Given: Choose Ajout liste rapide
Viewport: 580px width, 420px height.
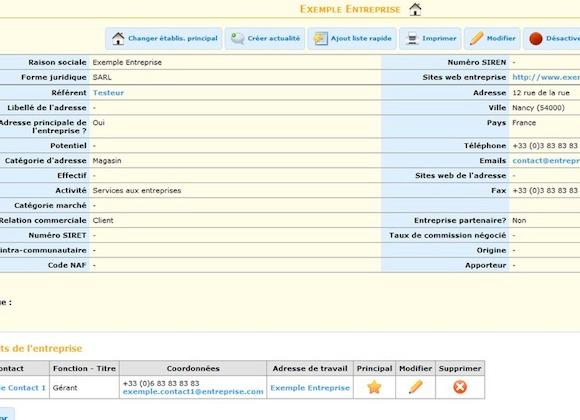Looking at the screenshot, I should (352, 38).
